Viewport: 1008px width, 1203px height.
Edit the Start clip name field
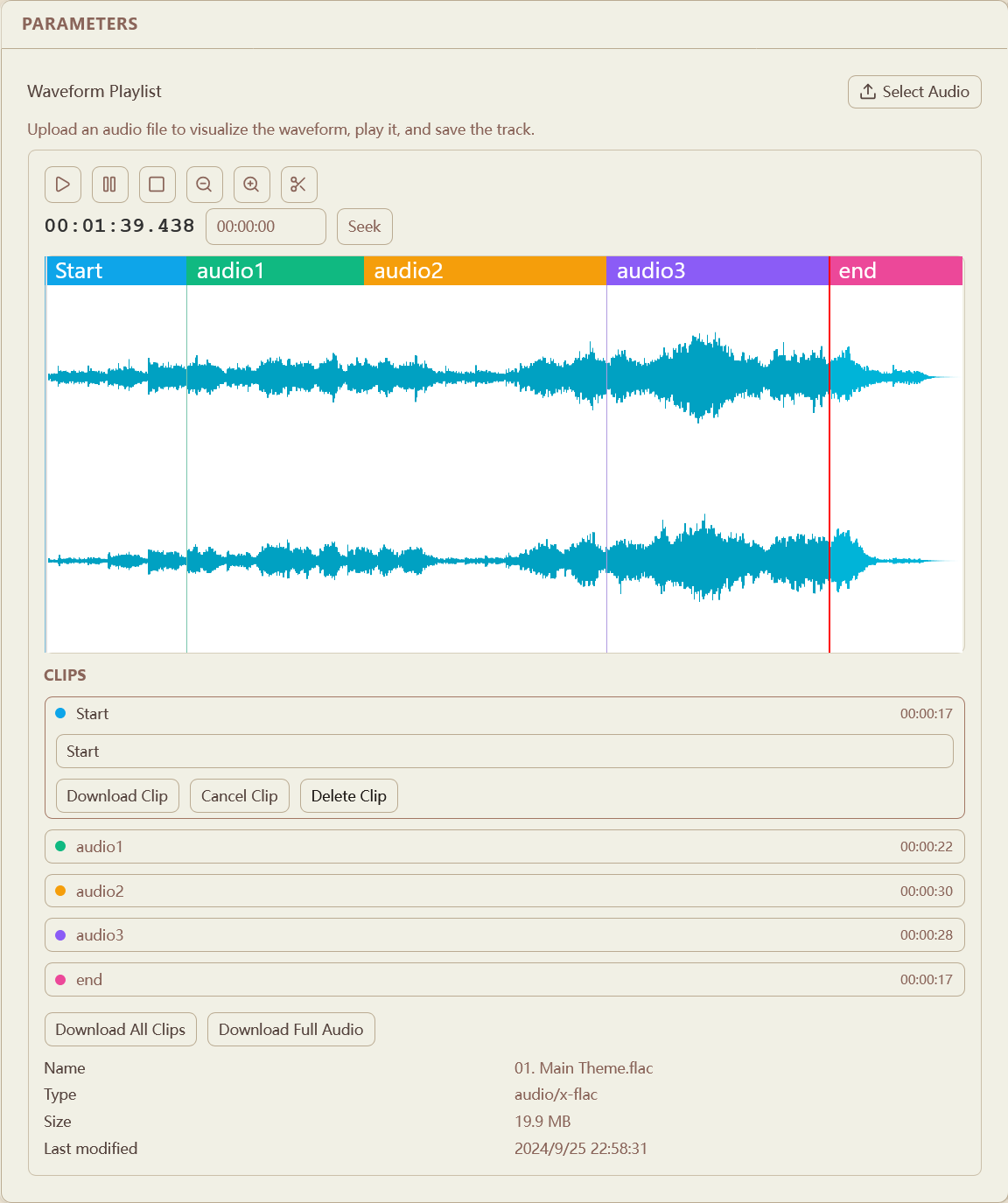[x=504, y=751]
